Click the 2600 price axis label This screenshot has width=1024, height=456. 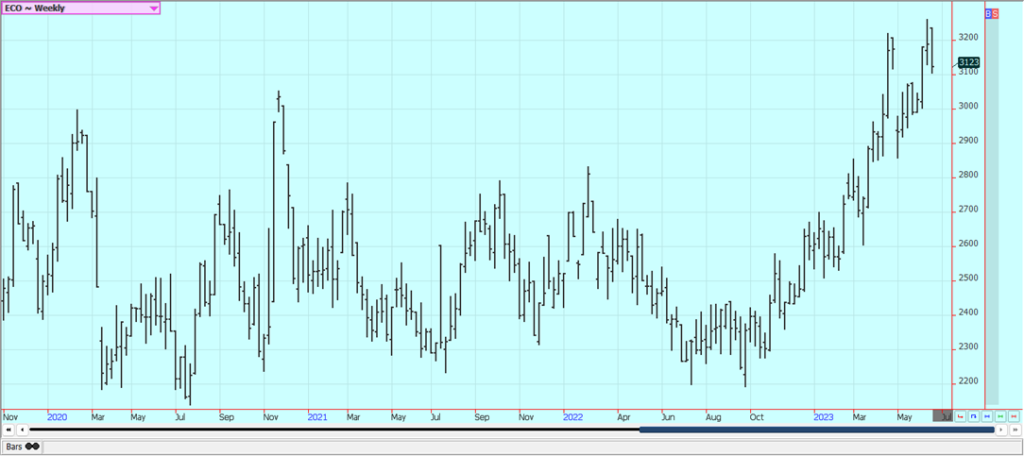968,244
